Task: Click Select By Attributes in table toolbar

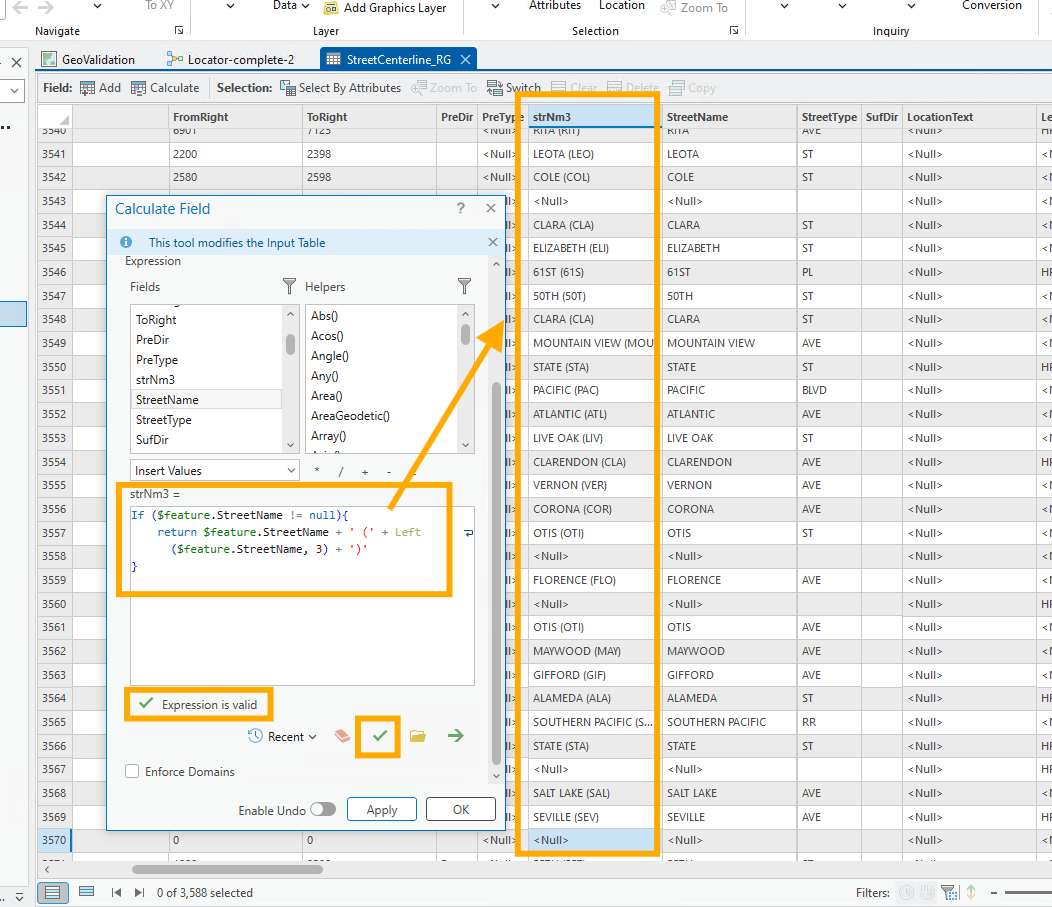Action: [340, 88]
